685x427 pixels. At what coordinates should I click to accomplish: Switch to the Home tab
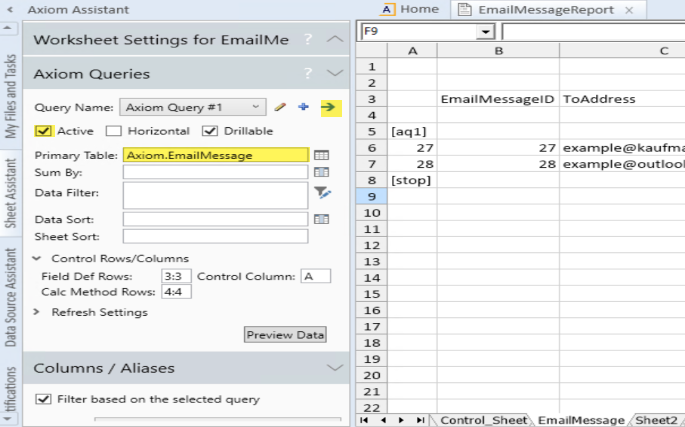click(410, 9)
